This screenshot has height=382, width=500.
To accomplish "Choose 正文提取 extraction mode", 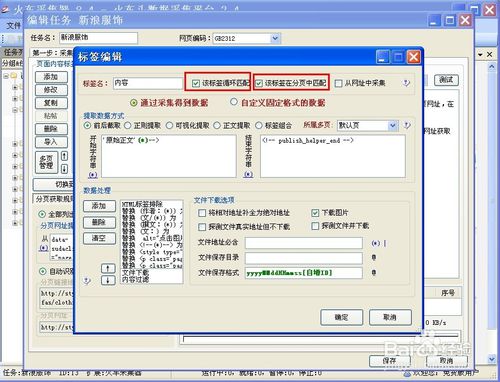I will (217, 126).
